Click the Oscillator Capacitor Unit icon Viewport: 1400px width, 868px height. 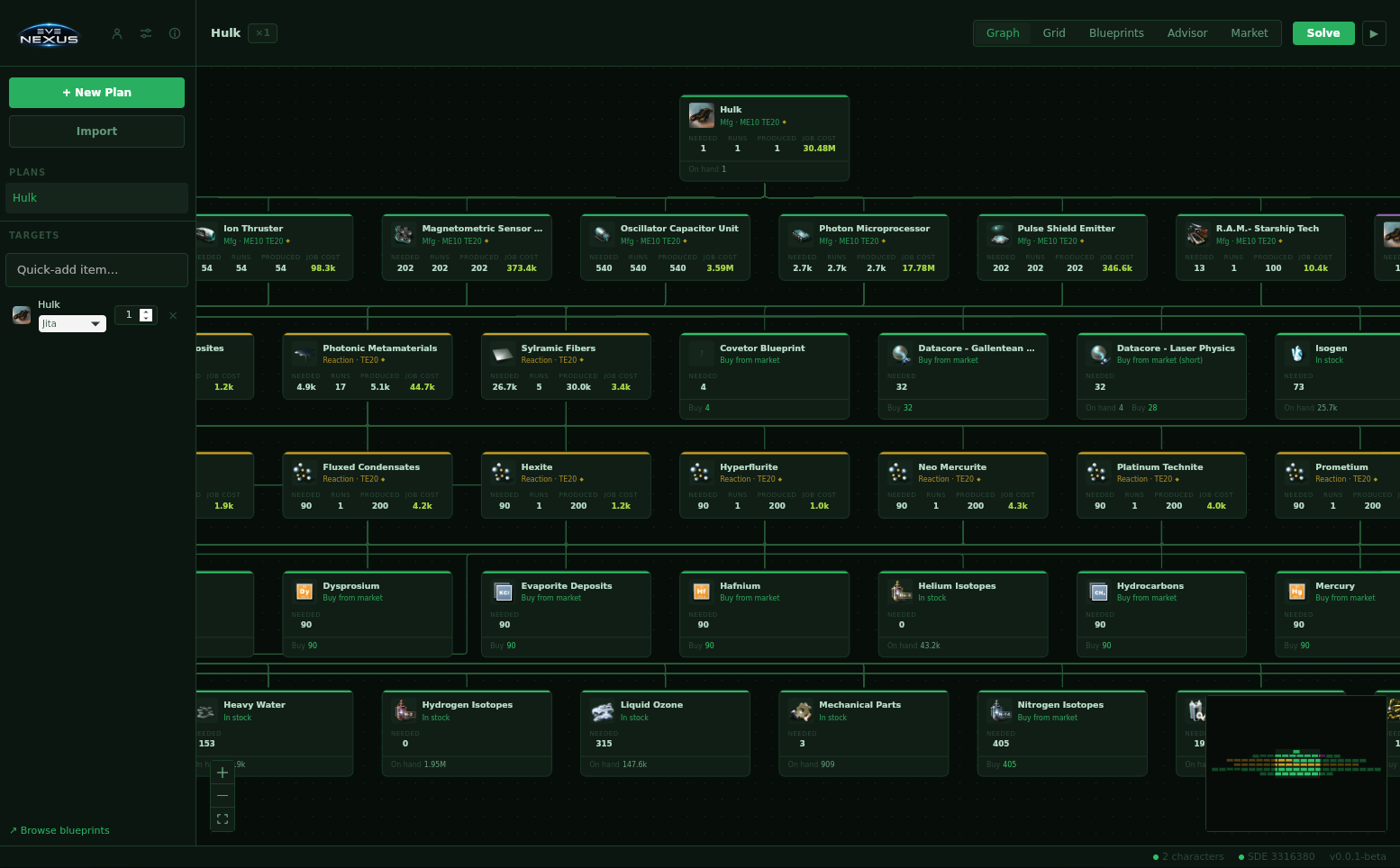pos(602,234)
